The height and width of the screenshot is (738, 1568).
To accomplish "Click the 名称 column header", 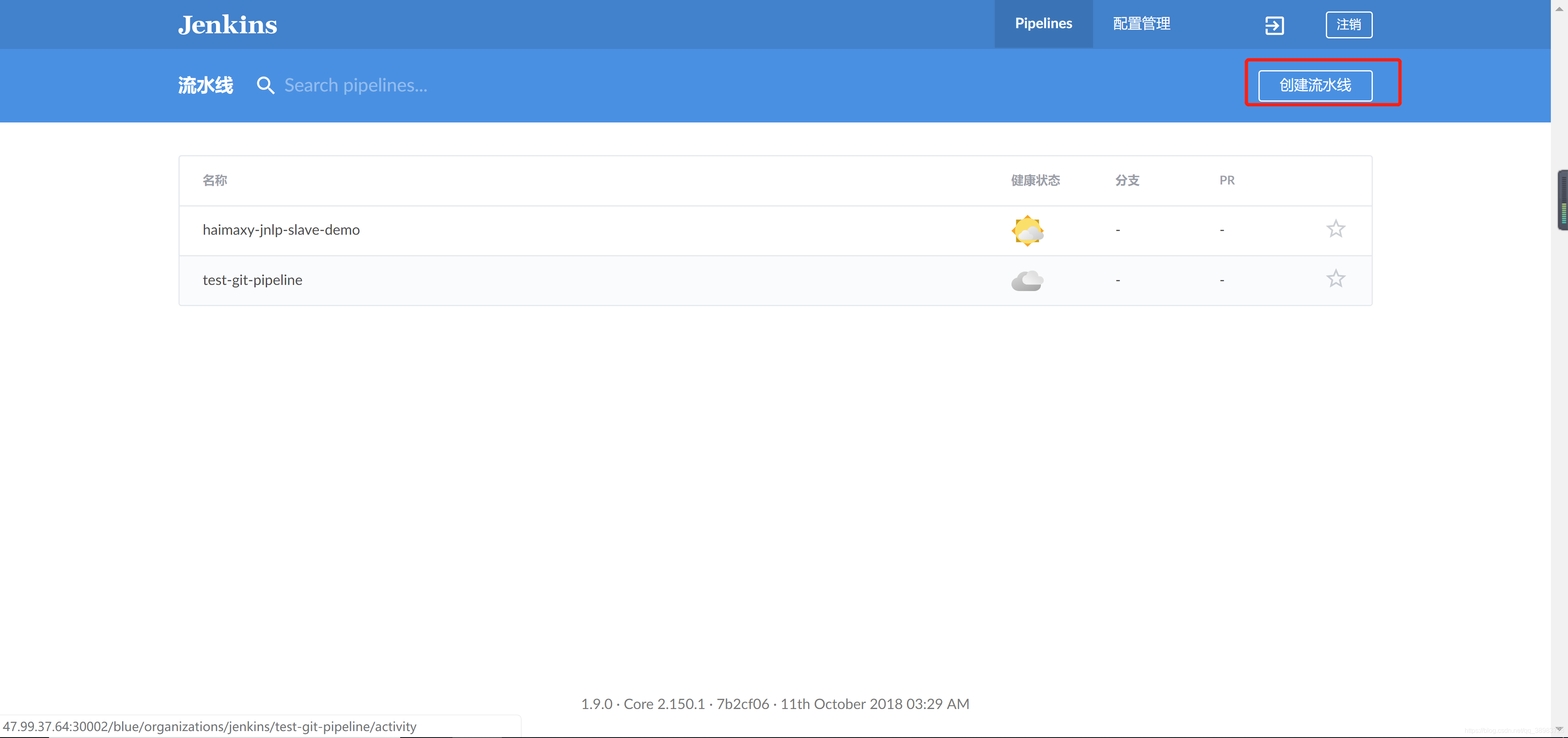I will click(x=214, y=181).
